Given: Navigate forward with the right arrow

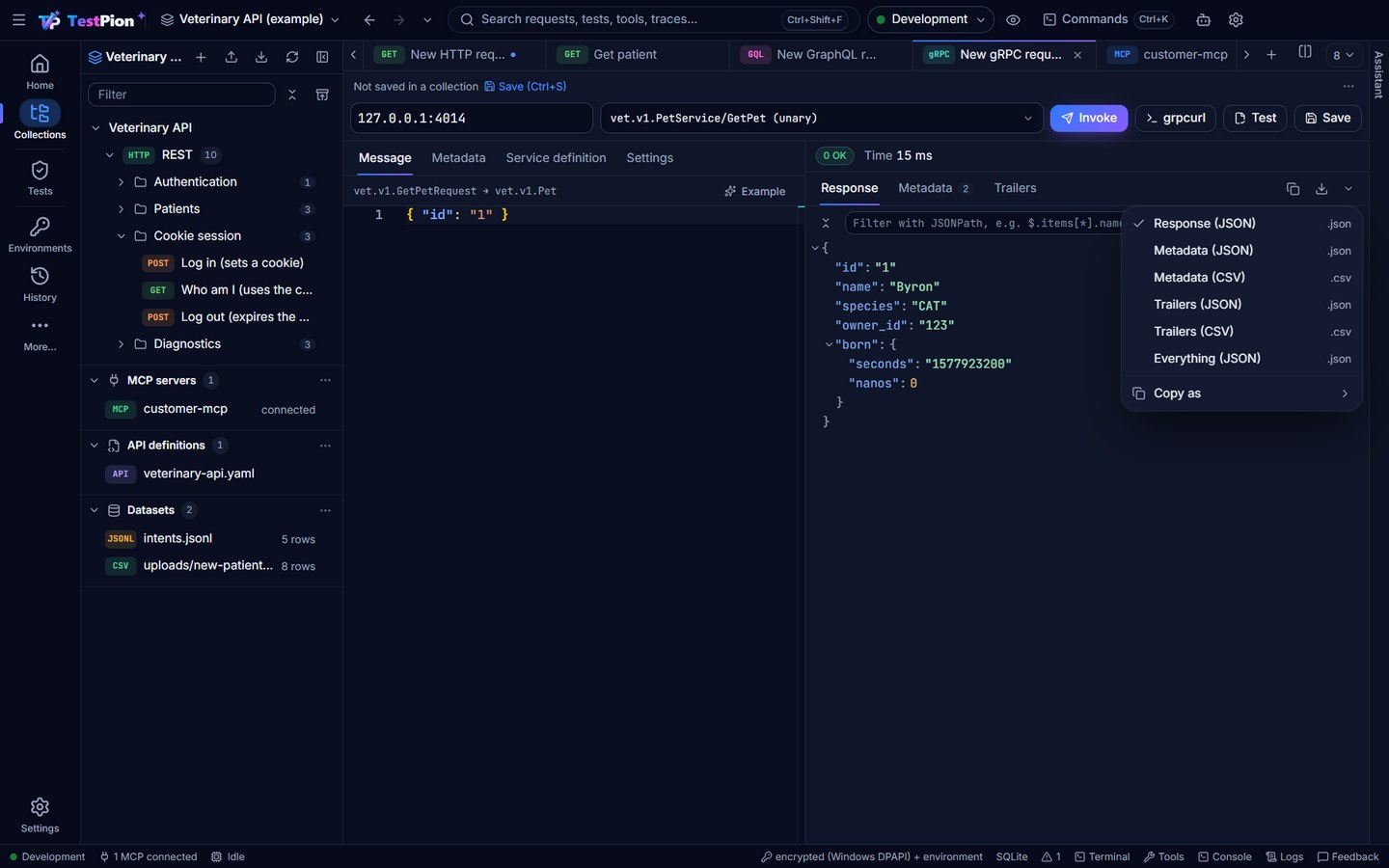Looking at the screenshot, I should tap(398, 19).
